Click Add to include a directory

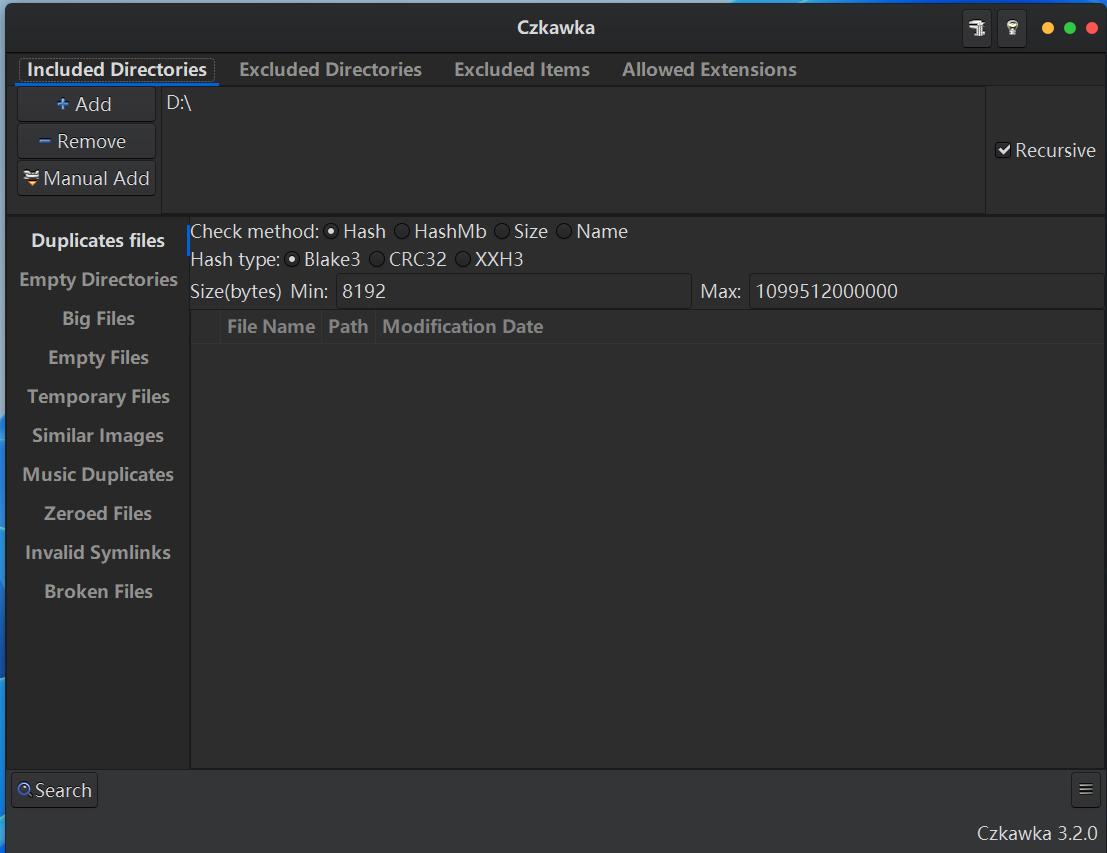[86, 104]
